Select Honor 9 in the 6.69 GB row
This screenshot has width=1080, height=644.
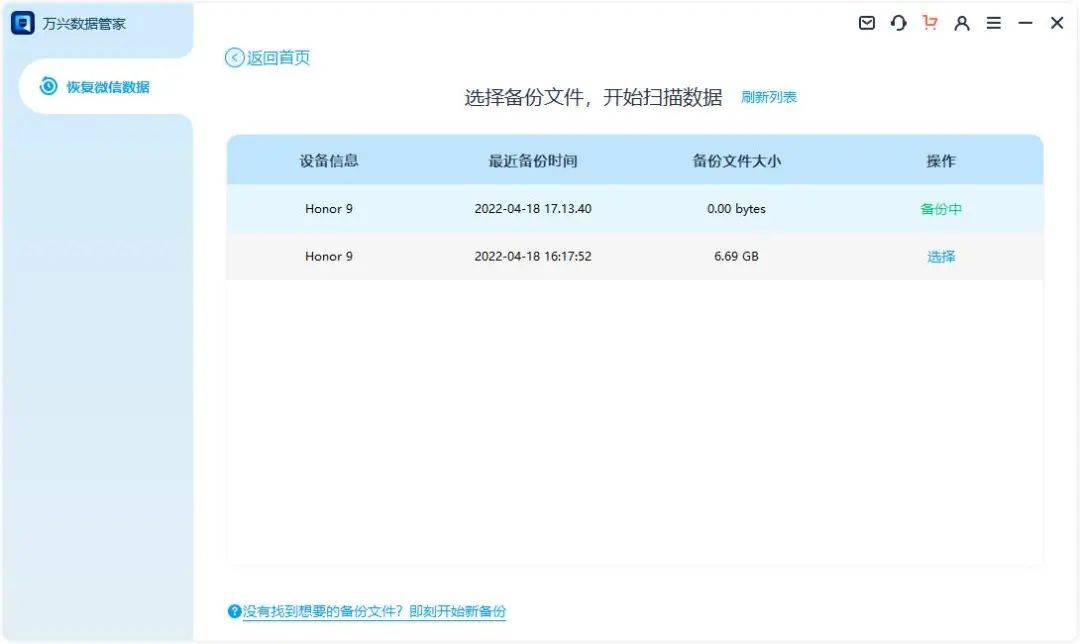tap(329, 256)
